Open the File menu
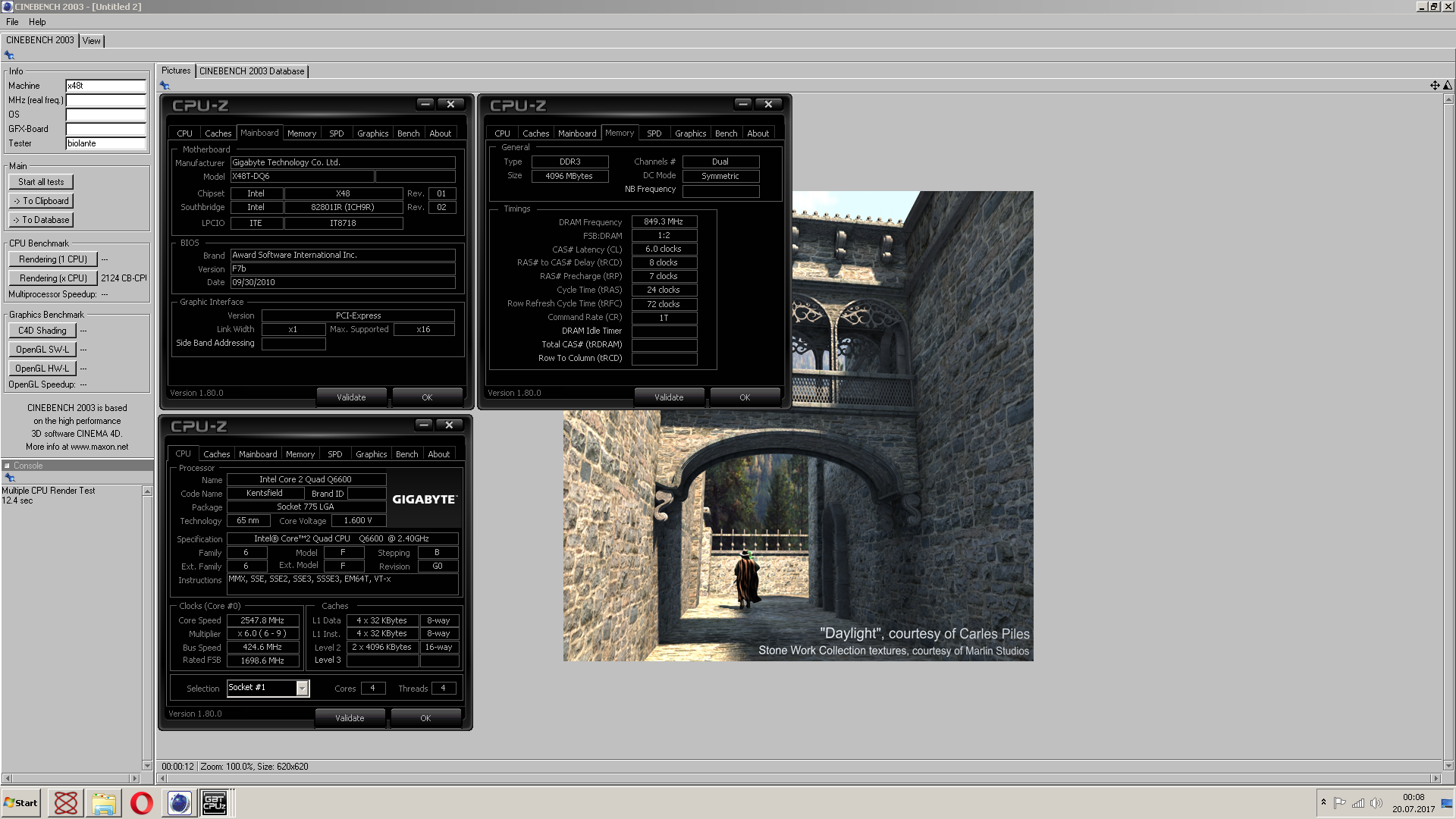Image resolution: width=1456 pixels, height=819 pixels. click(x=12, y=22)
